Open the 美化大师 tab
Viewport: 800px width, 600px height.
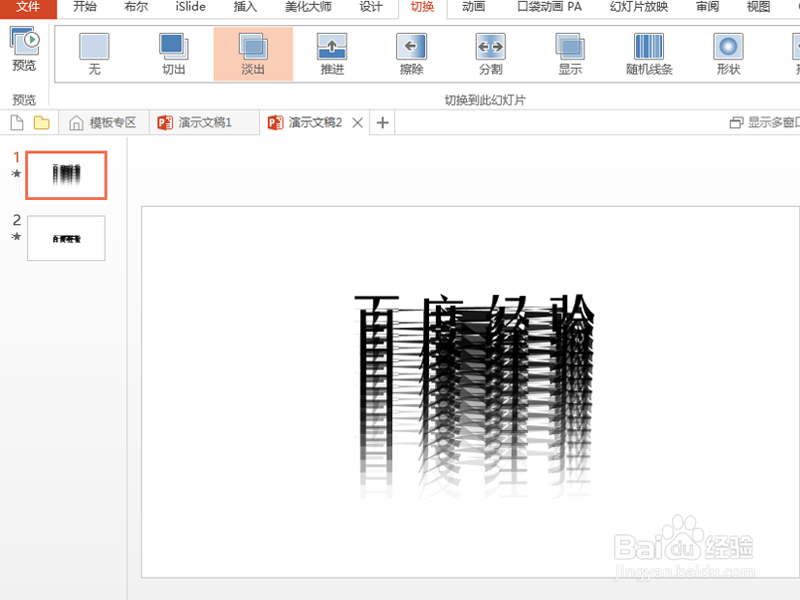[x=308, y=7]
